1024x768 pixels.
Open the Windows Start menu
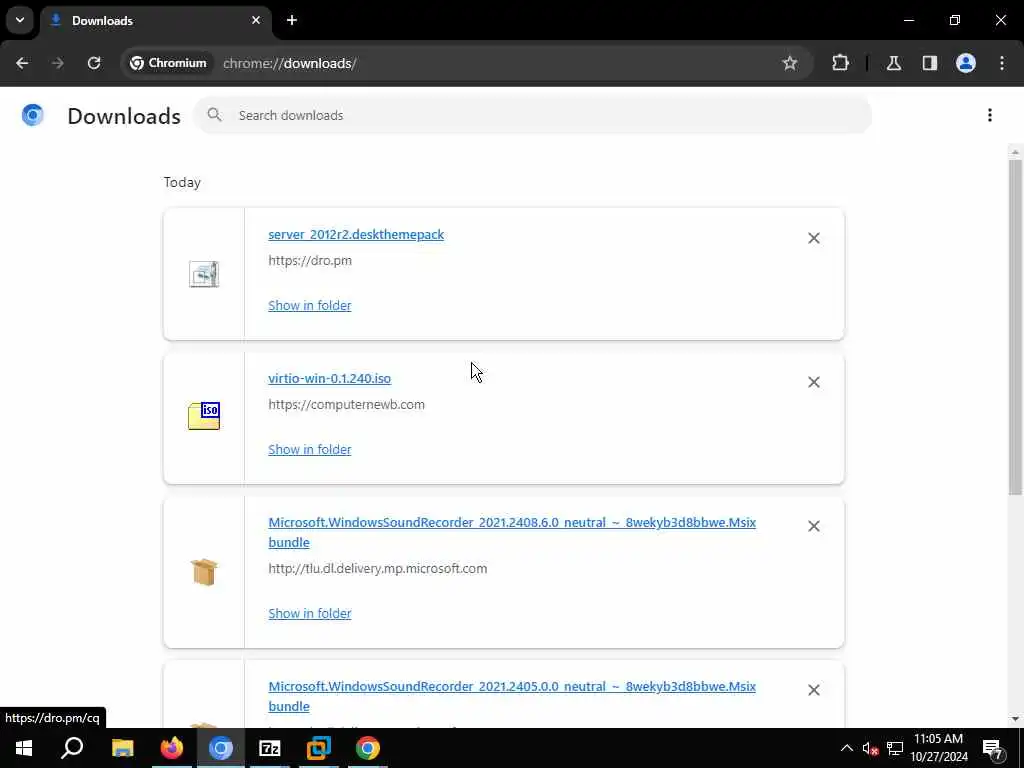click(24, 748)
